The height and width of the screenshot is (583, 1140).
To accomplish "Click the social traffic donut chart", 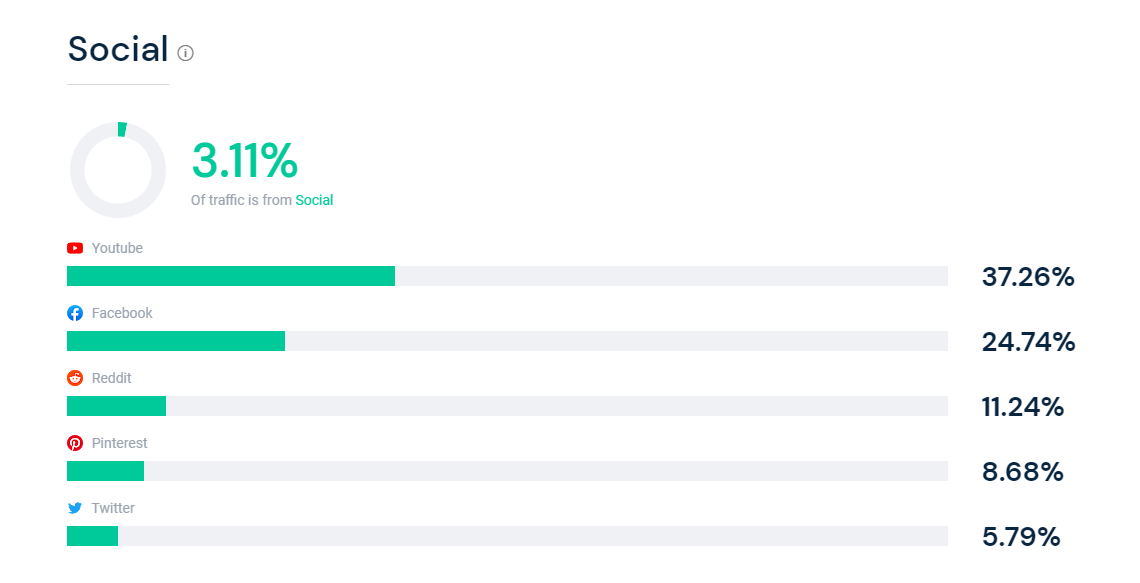I will tap(118, 170).
